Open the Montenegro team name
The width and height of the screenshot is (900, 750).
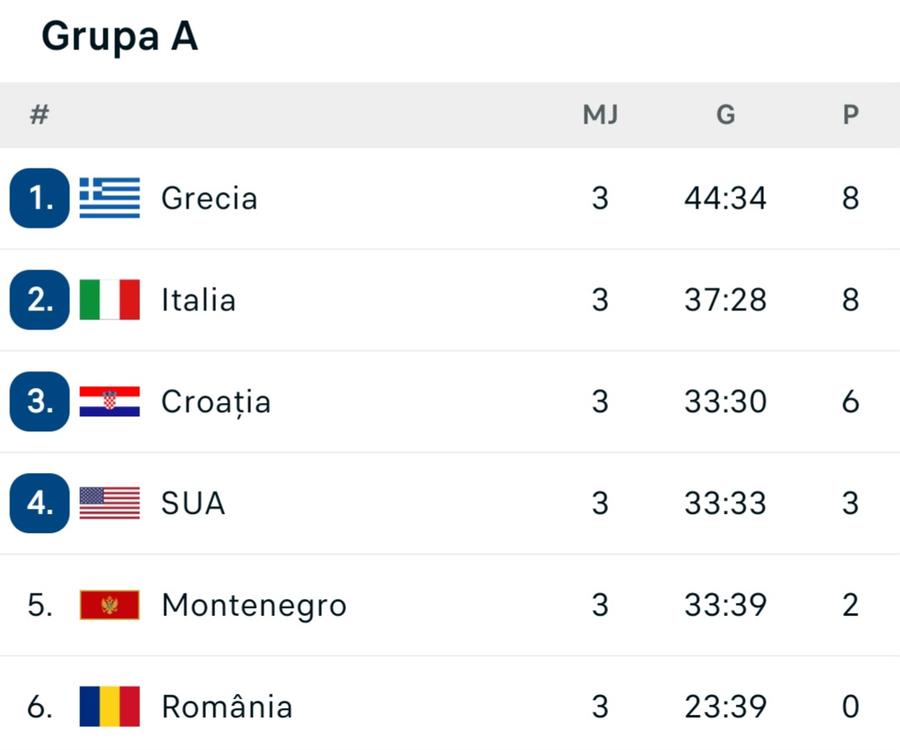(x=254, y=606)
